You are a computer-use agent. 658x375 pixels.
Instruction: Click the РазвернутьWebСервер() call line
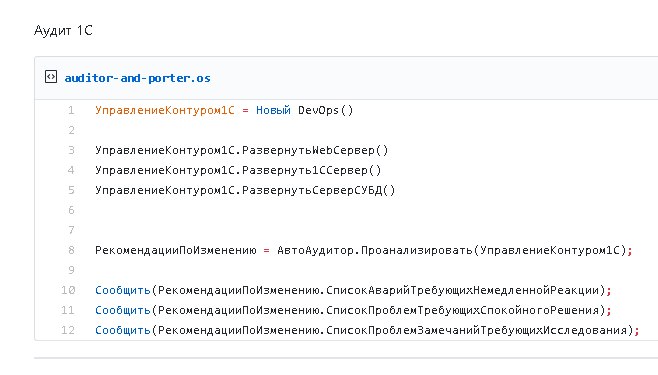coord(242,150)
